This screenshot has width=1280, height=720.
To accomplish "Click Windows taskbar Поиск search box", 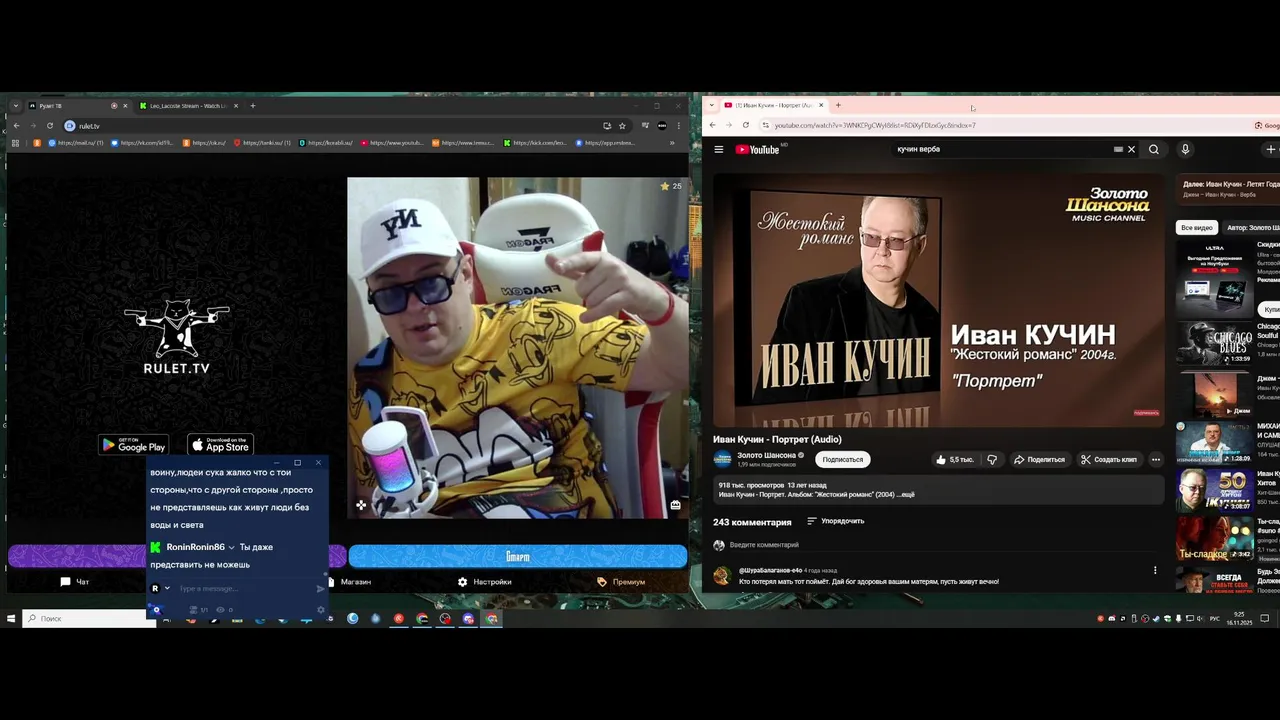I will (x=90, y=619).
